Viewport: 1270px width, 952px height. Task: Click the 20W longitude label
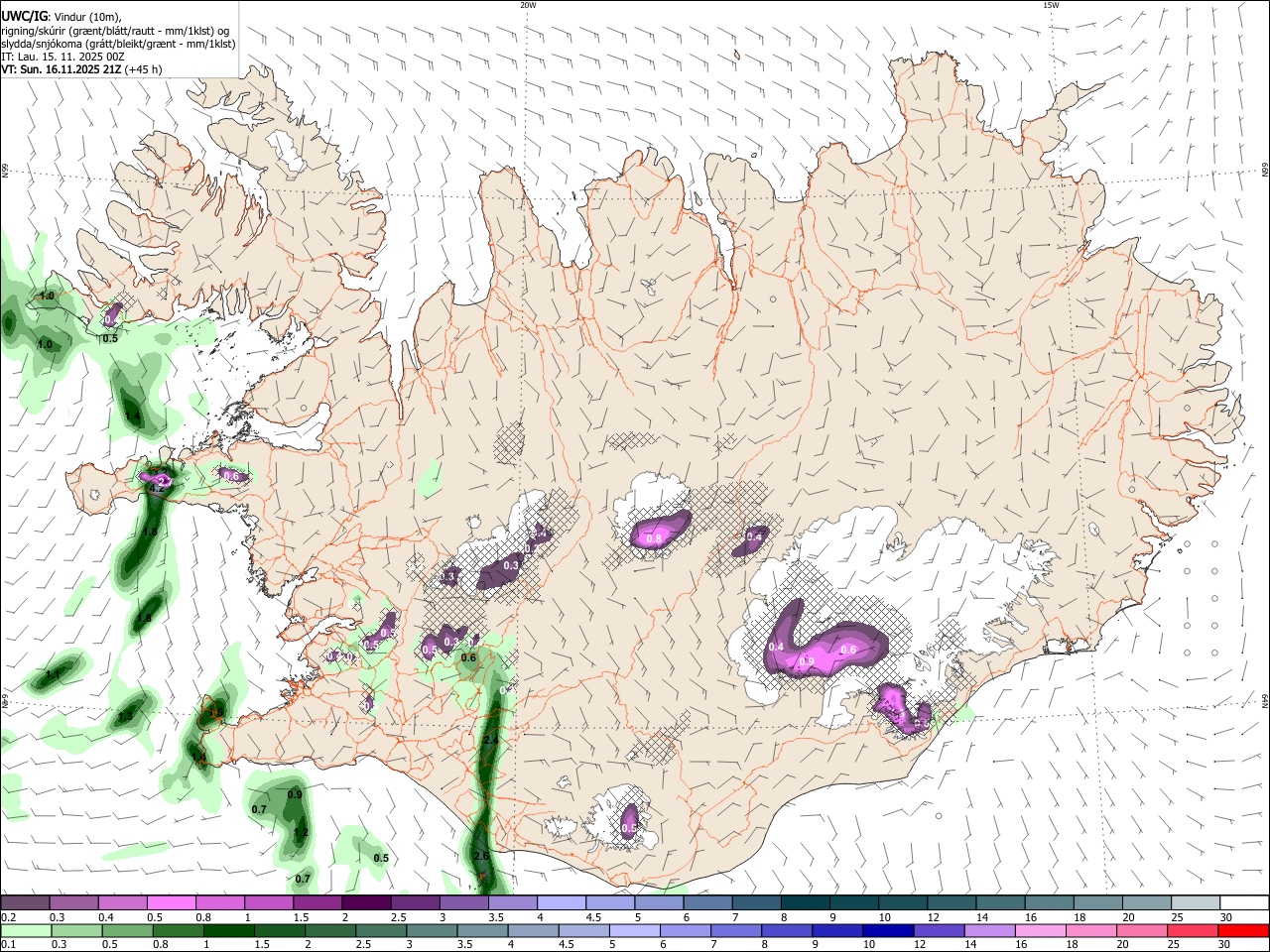pyautogui.click(x=529, y=5)
